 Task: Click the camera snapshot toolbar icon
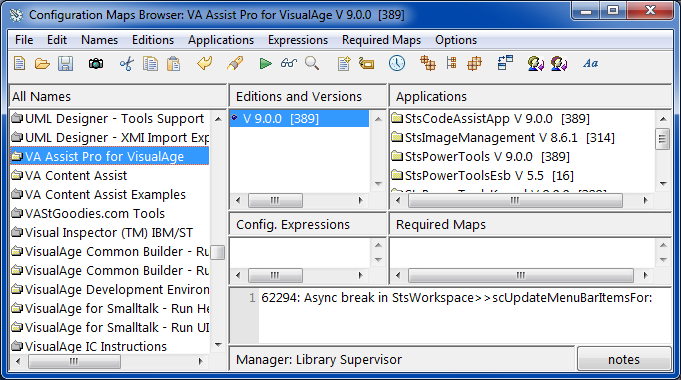point(96,64)
